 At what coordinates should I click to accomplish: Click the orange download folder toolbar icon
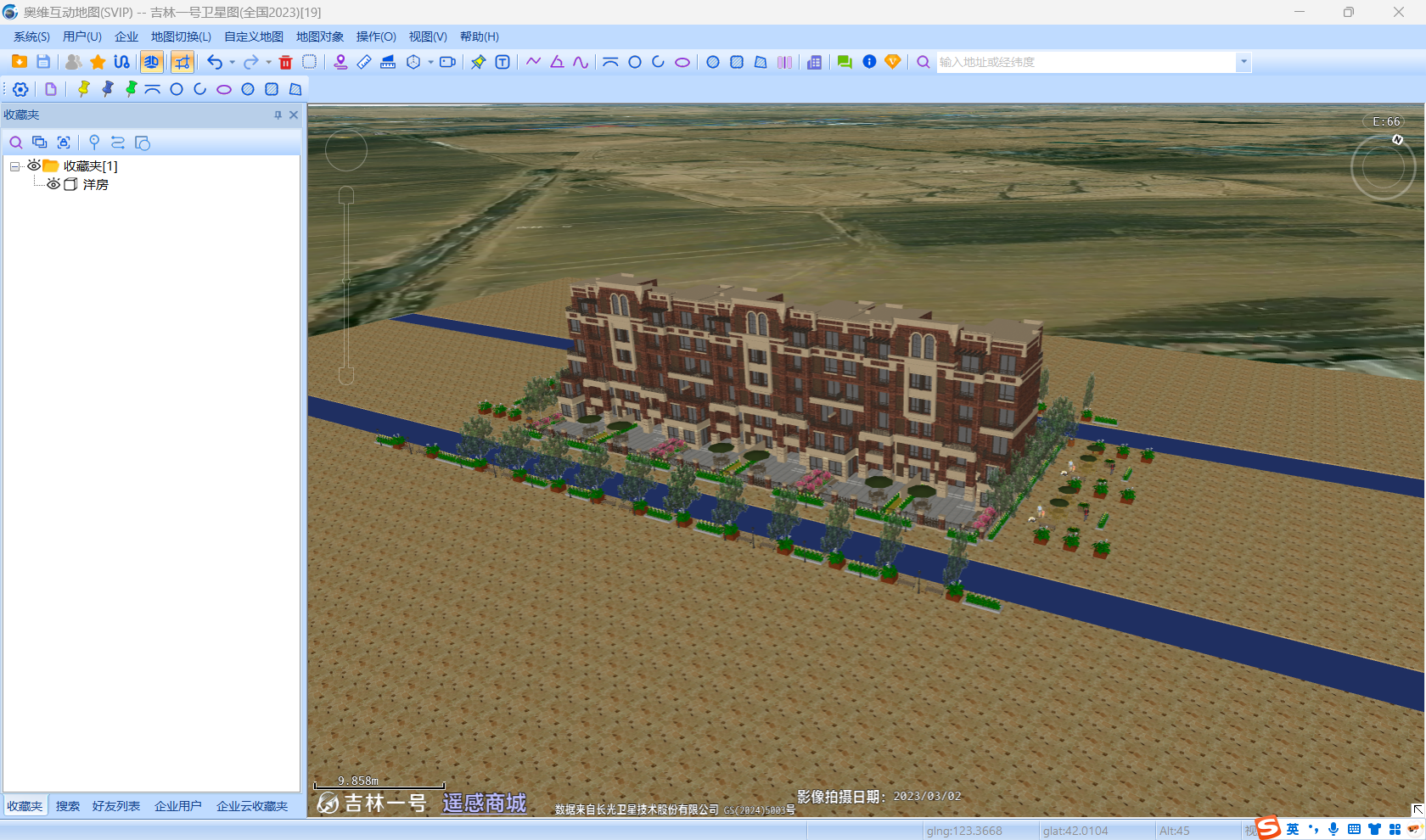20,62
